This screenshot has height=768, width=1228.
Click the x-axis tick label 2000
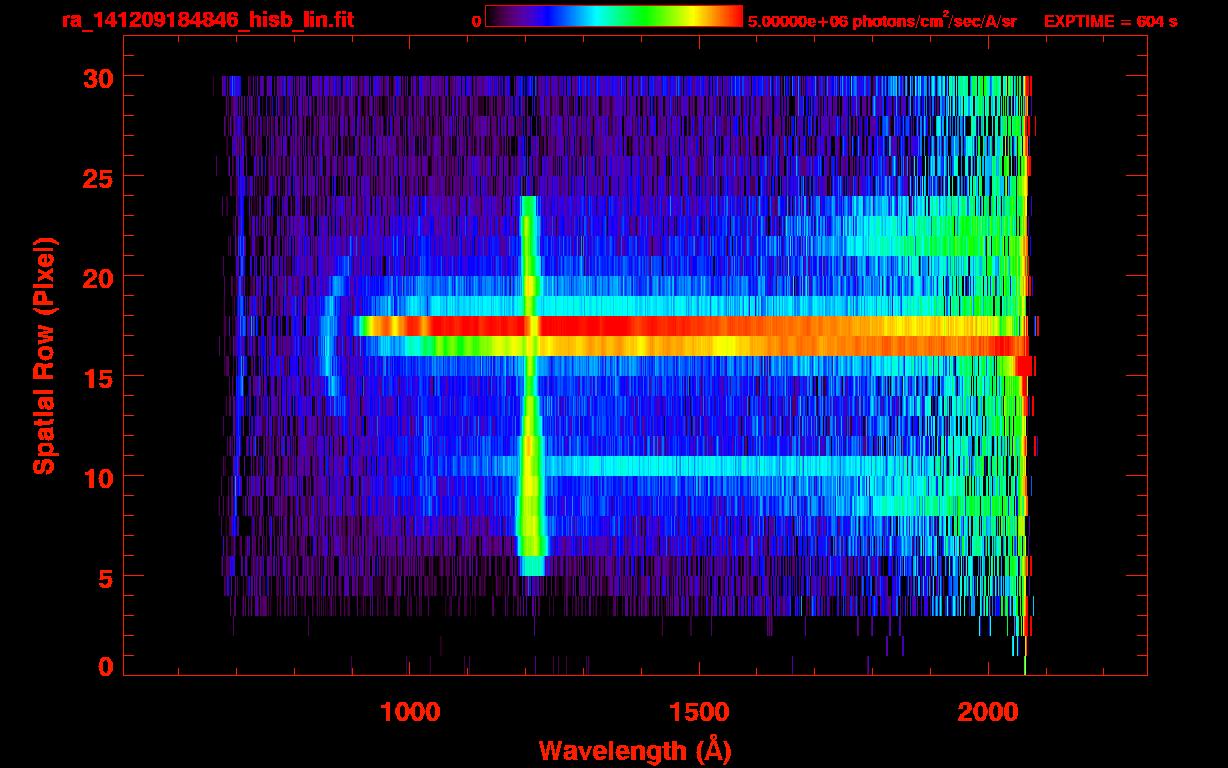click(x=986, y=713)
